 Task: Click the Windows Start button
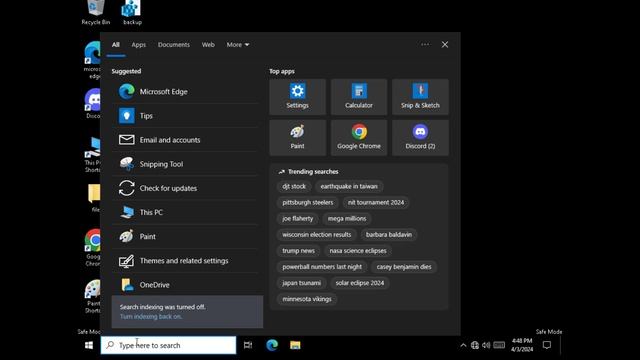[89, 345]
